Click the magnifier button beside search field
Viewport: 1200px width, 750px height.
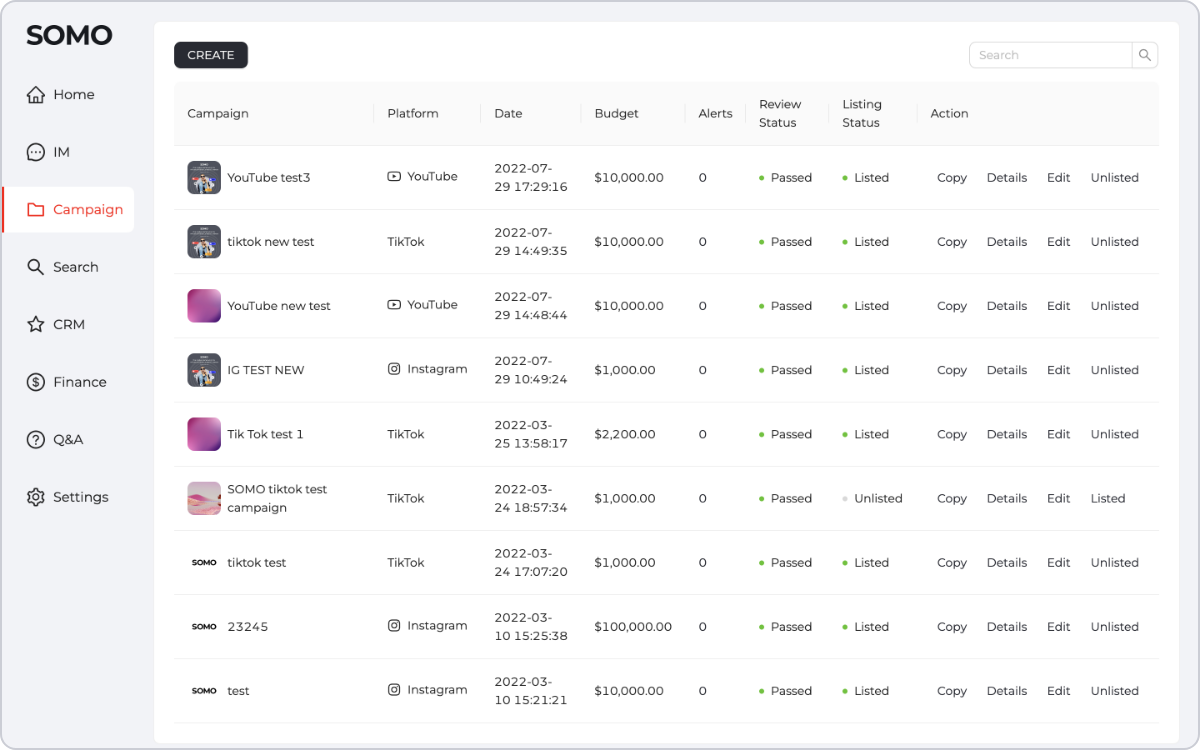coord(1145,55)
